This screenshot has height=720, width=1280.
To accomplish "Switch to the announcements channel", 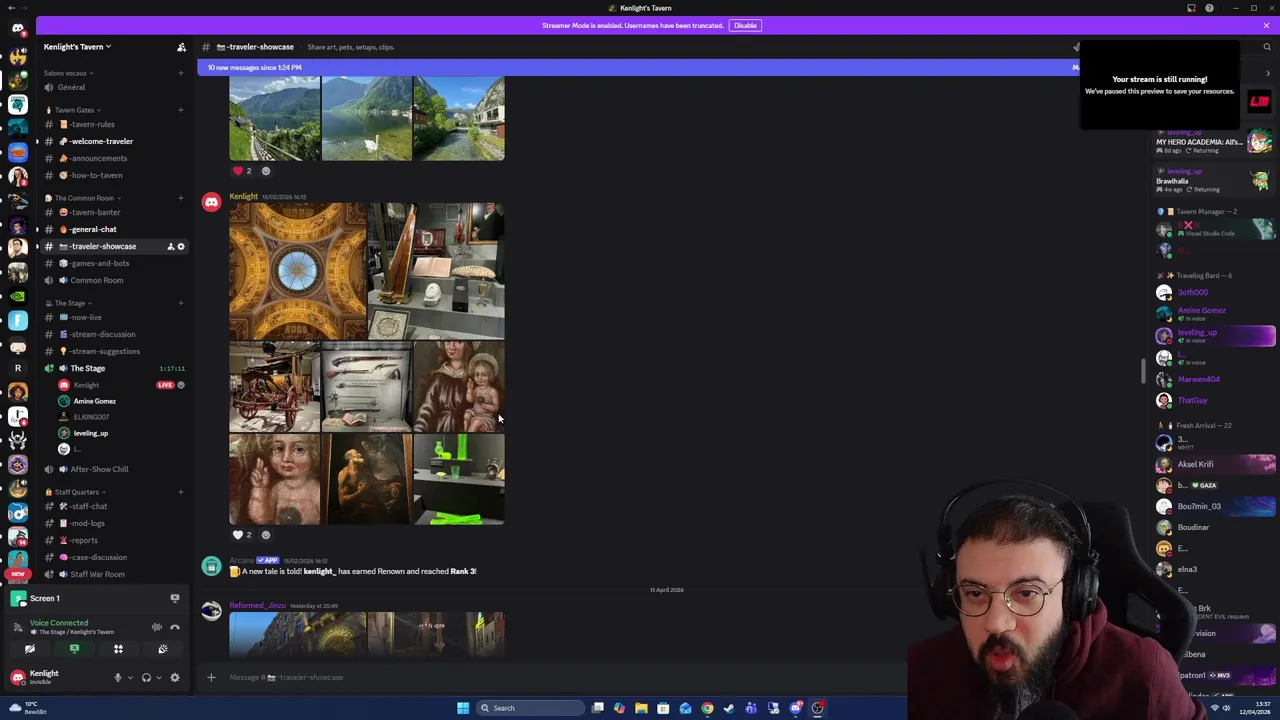I will click(113, 158).
